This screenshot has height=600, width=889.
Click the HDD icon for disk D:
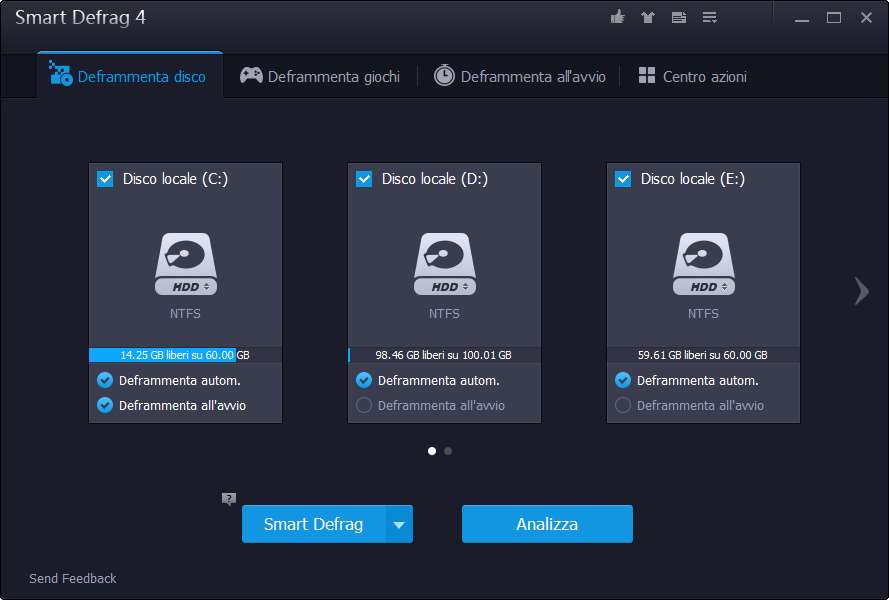(444, 264)
